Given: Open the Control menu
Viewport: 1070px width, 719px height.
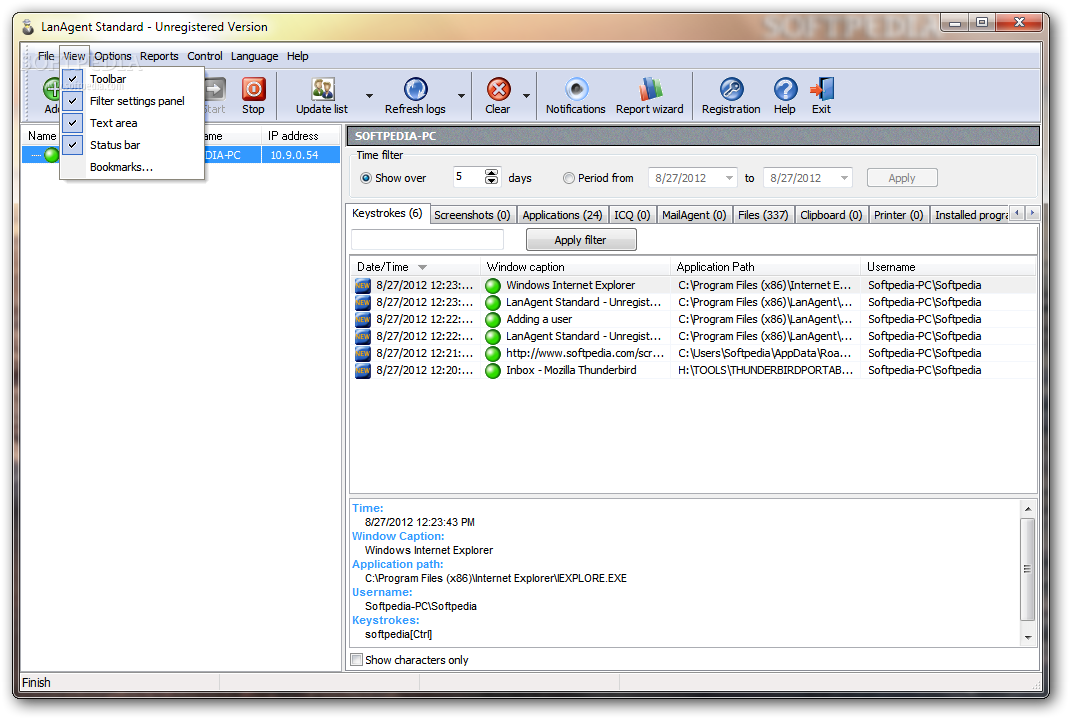Looking at the screenshot, I should (x=205, y=56).
